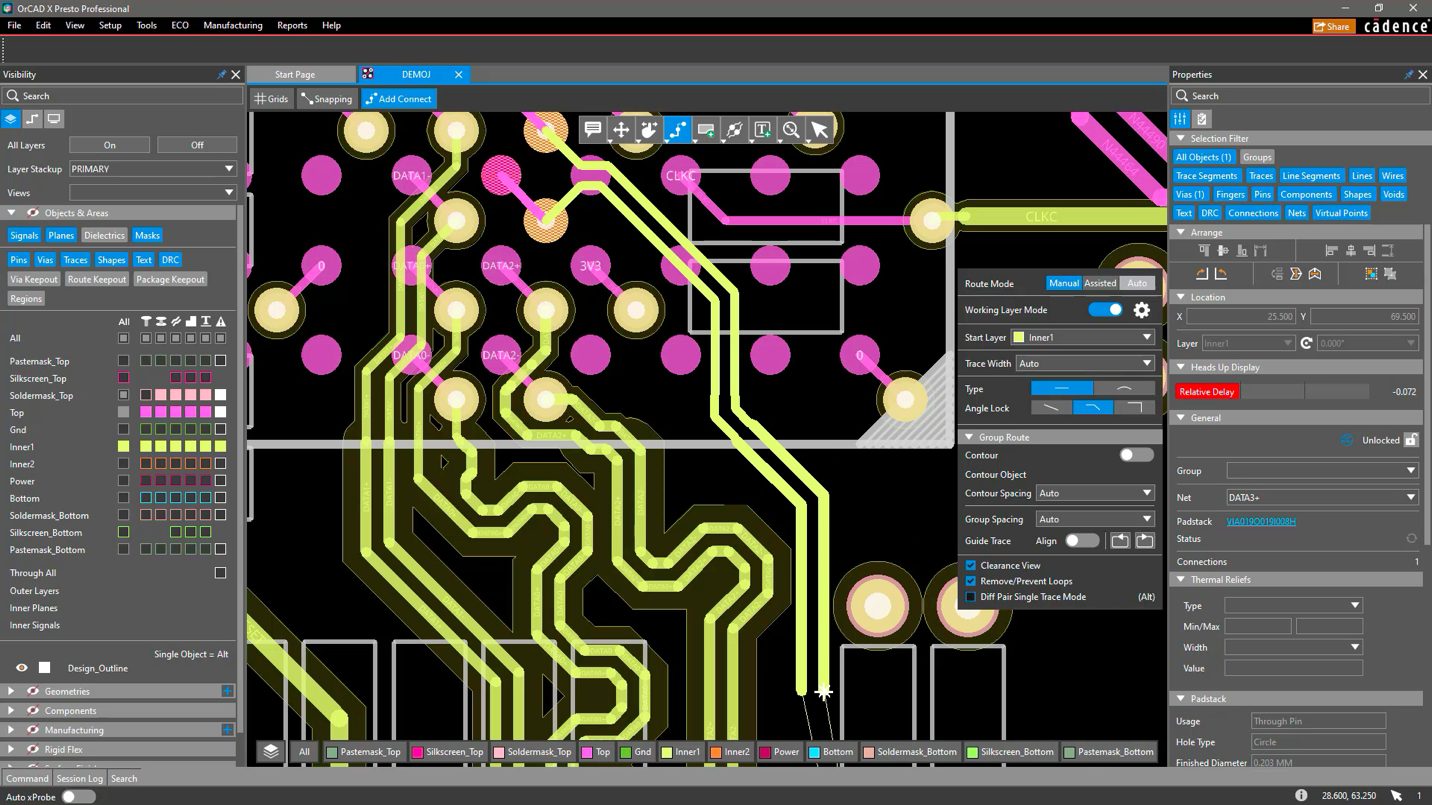Activate the Route tool
The height and width of the screenshot is (805, 1432).
coord(677,129)
